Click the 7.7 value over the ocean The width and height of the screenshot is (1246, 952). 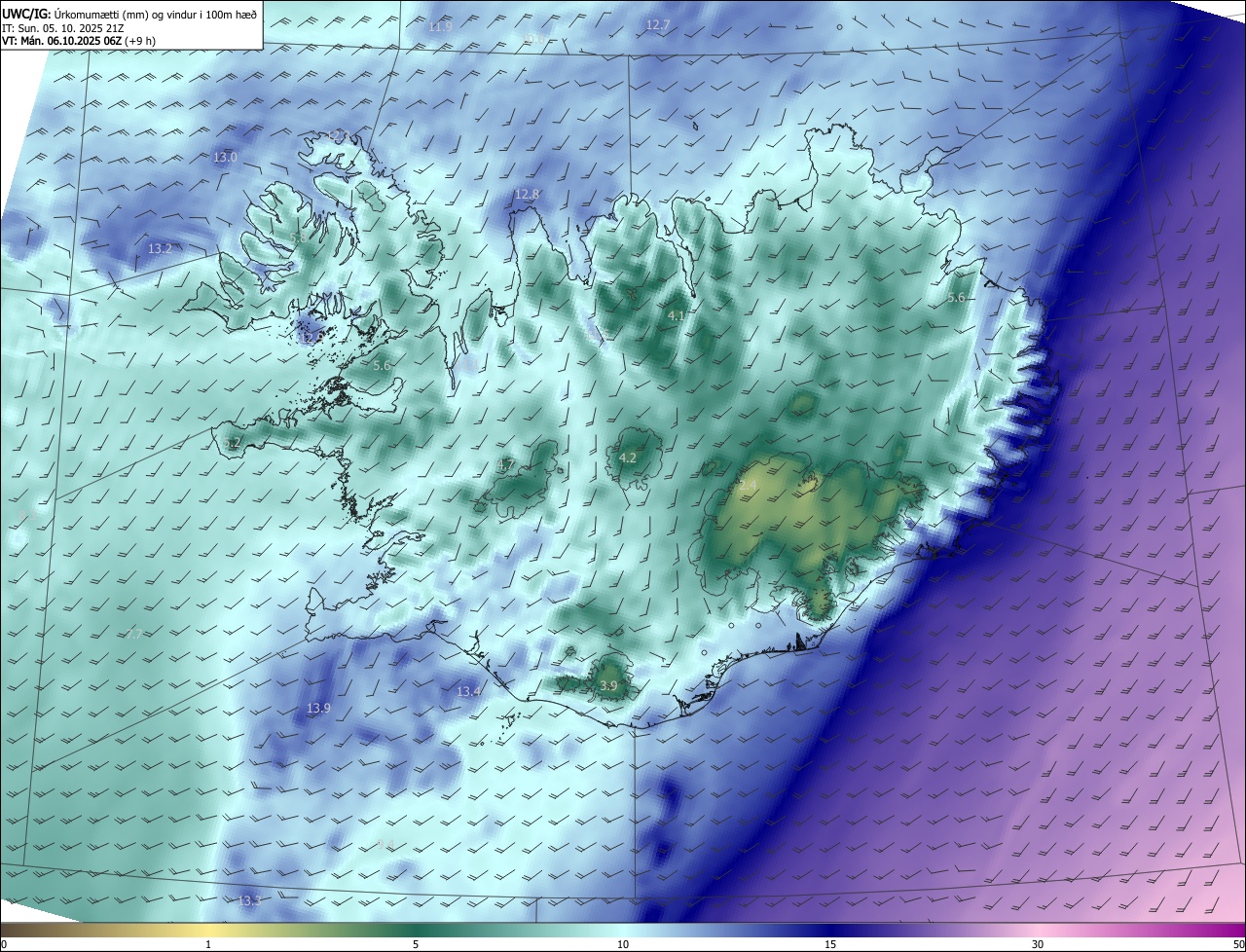134,633
